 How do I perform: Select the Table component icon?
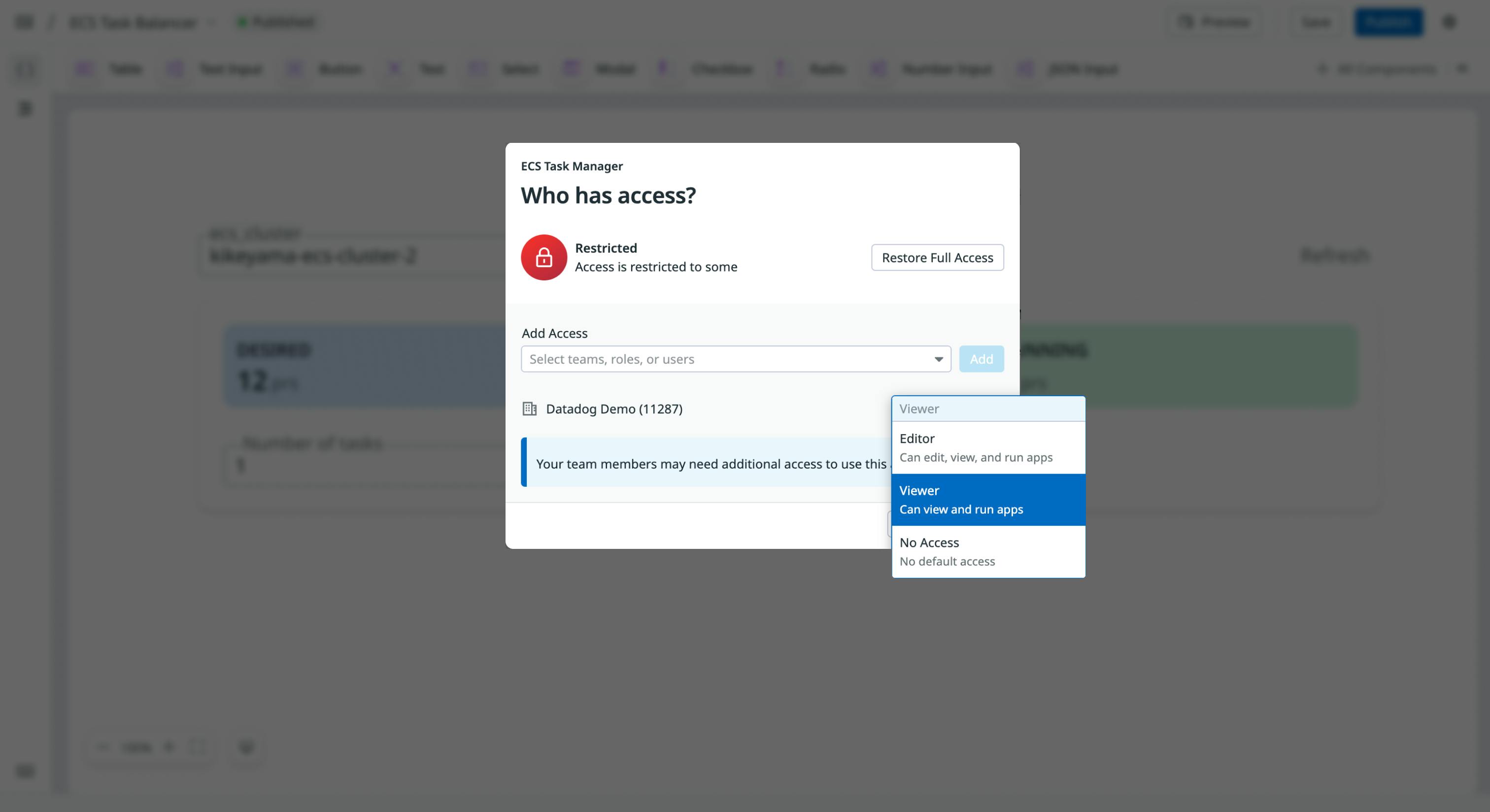(85, 68)
